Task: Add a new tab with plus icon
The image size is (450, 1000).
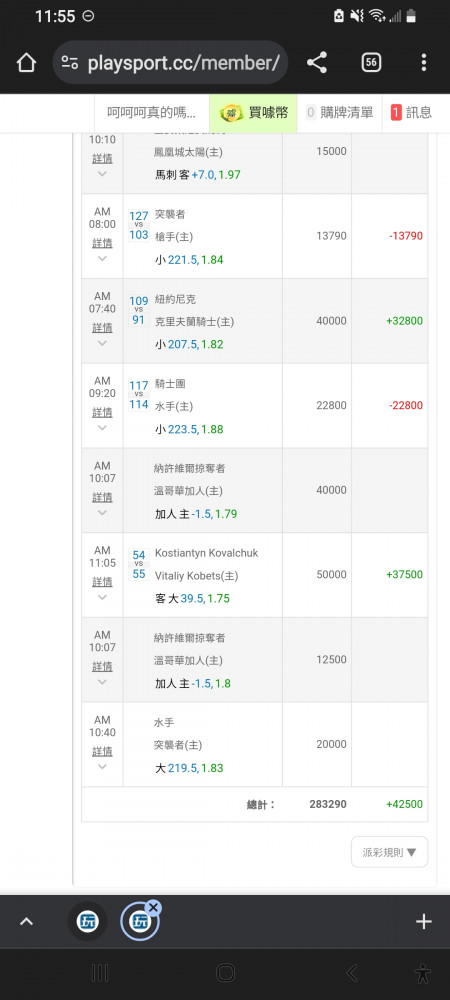Action: point(424,922)
